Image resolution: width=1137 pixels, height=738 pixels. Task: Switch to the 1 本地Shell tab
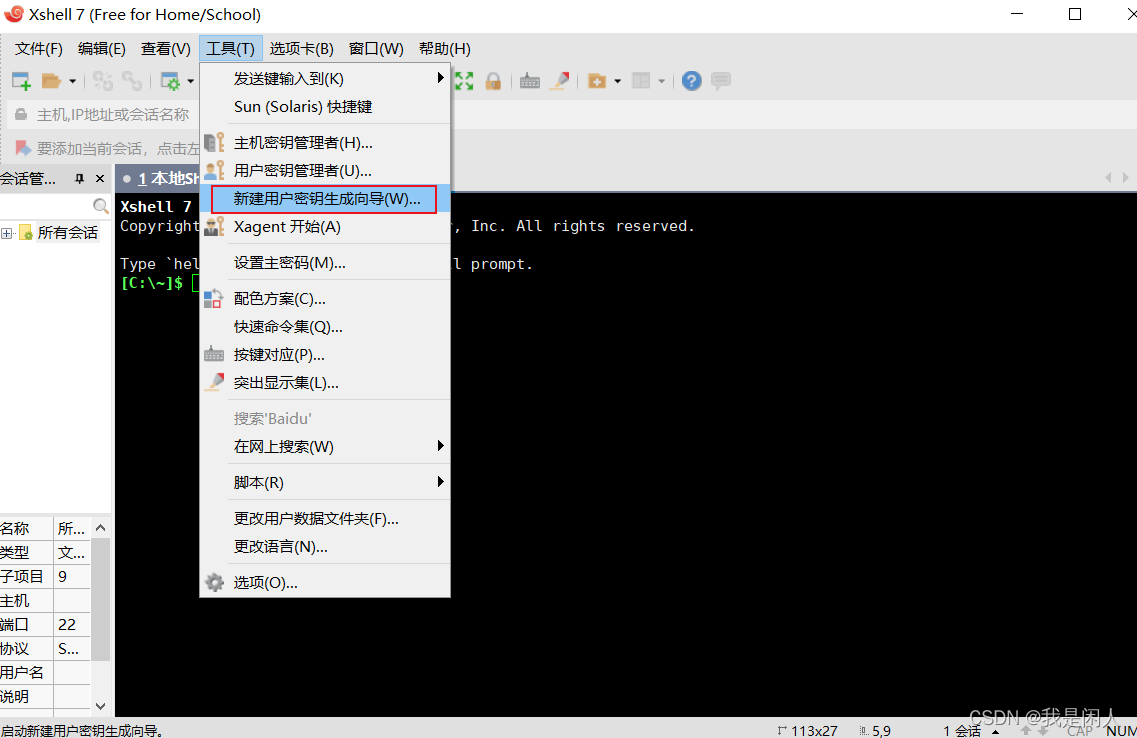[x=169, y=178]
